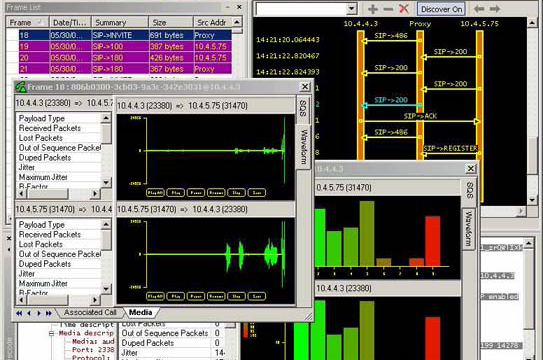Jump to first tab with double-left arrow
The height and width of the screenshot is (360, 543).
point(19,313)
